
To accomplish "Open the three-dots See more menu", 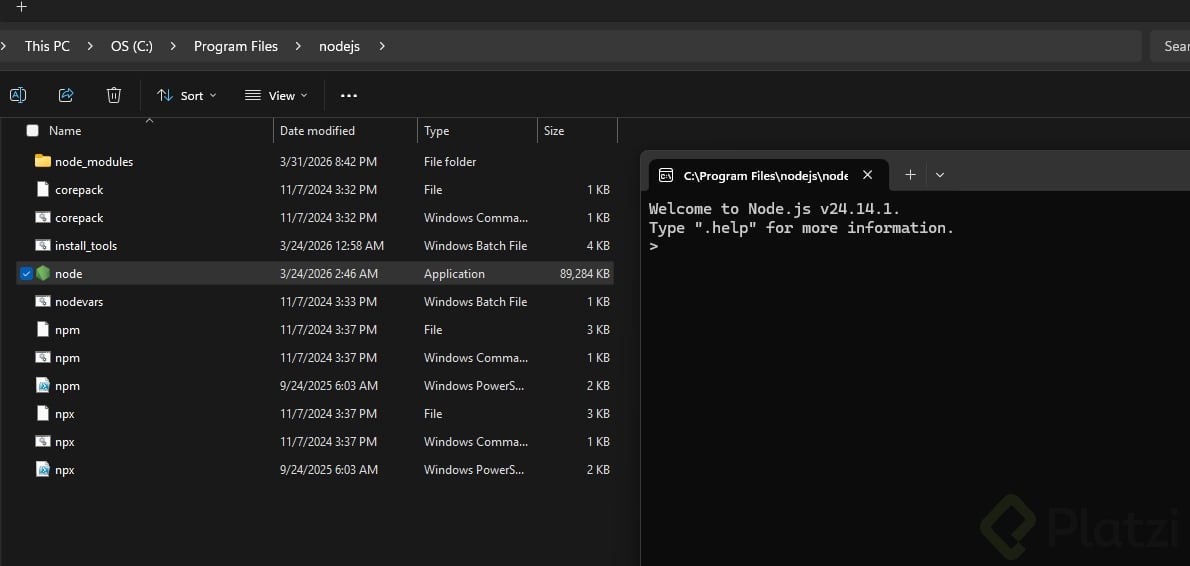I will 348,96.
